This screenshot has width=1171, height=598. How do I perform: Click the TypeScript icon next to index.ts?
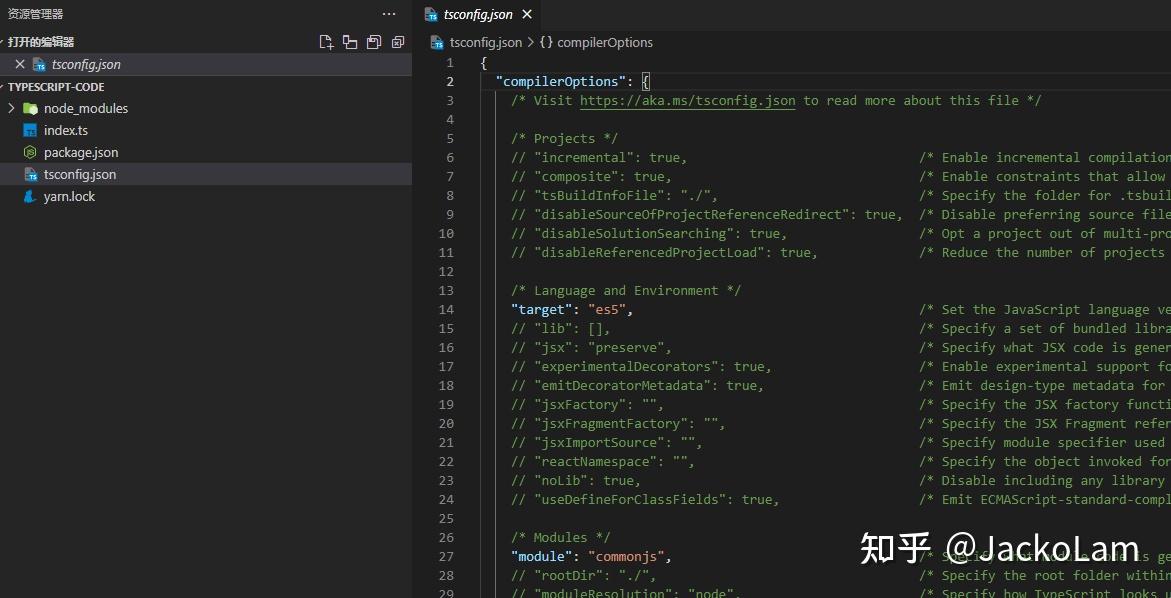point(30,130)
